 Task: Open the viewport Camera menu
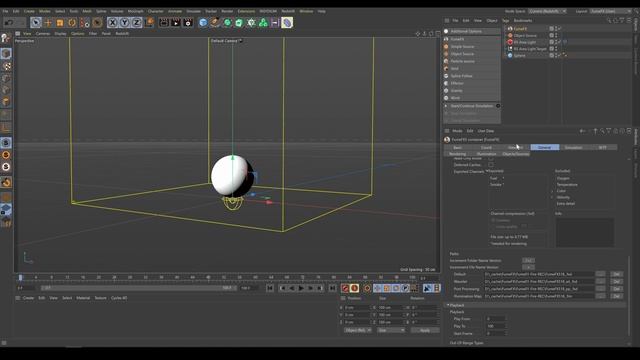[42, 33]
